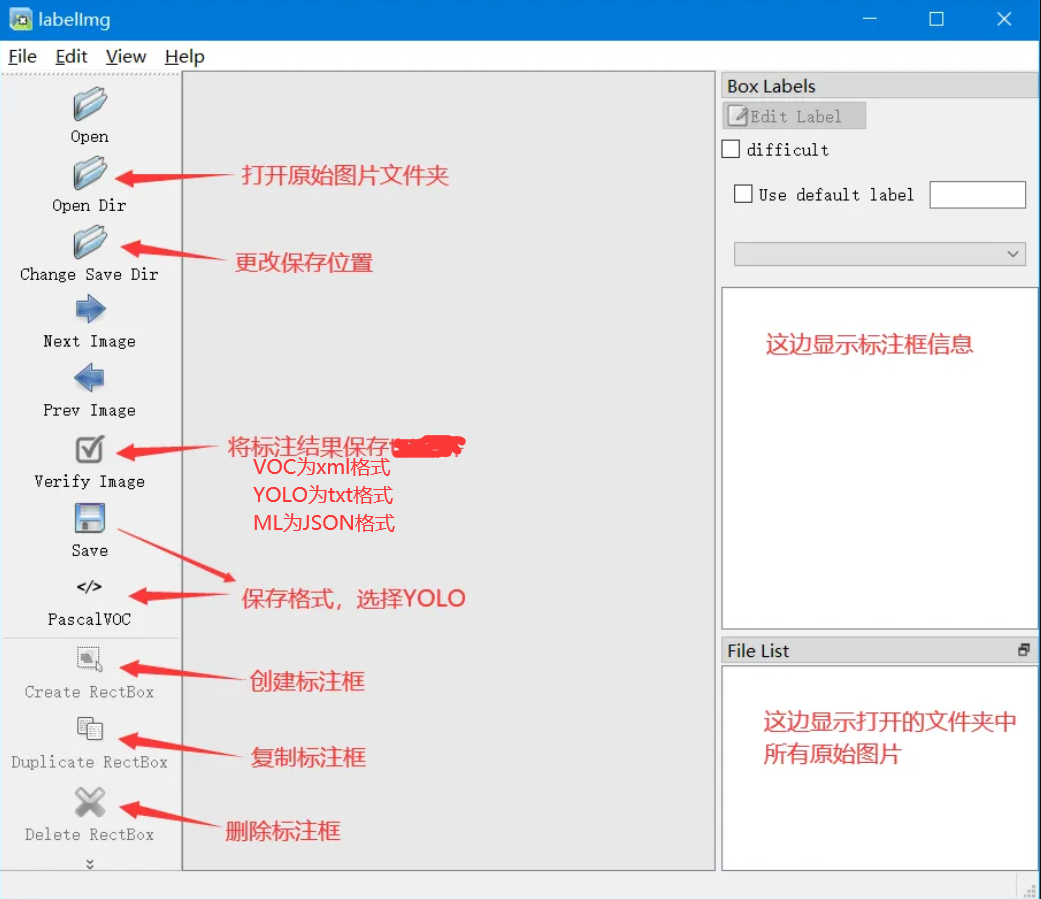Open the View menu
Image resolution: width=1041 pixels, height=899 pixels.
tap(126, 56)
